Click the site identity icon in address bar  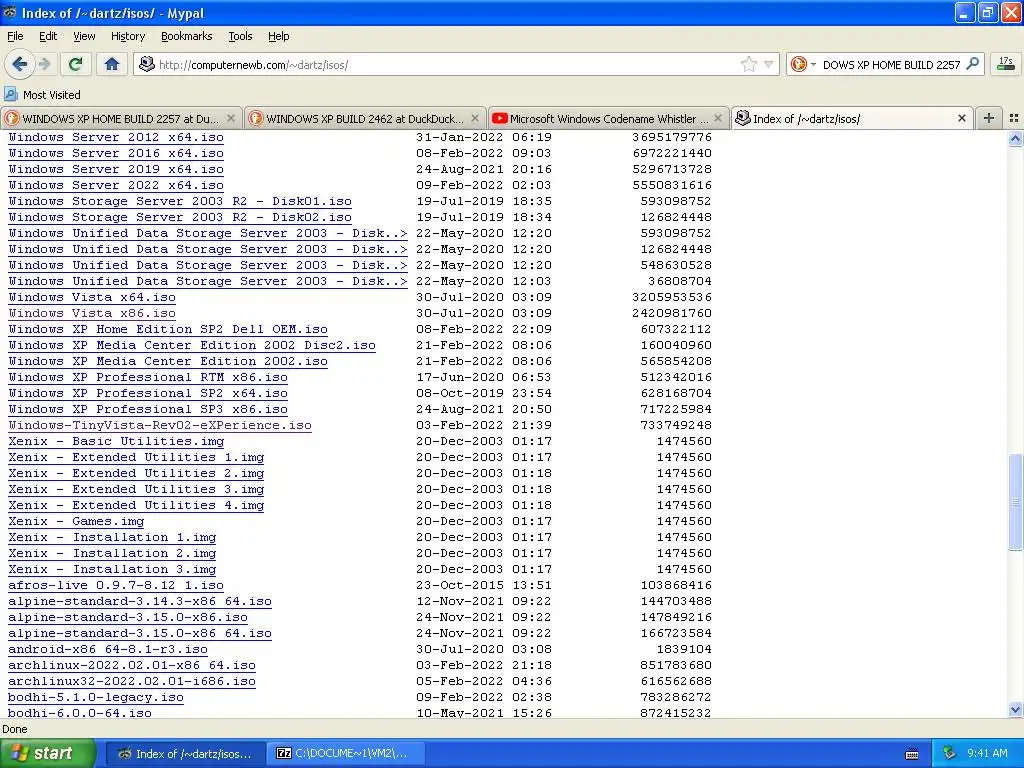pos(147,64)
